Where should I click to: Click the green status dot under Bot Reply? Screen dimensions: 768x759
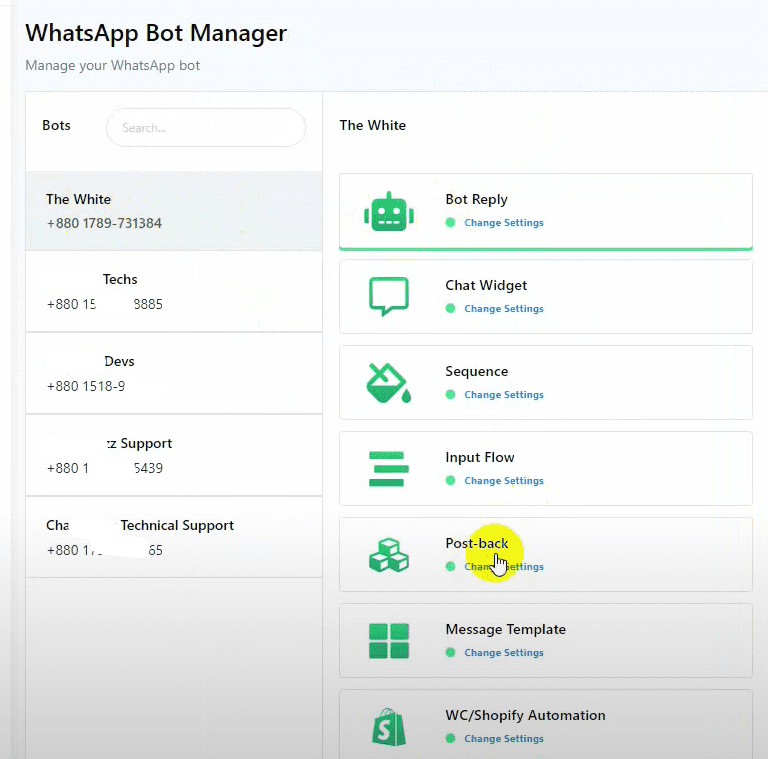[x=450, y=223]
